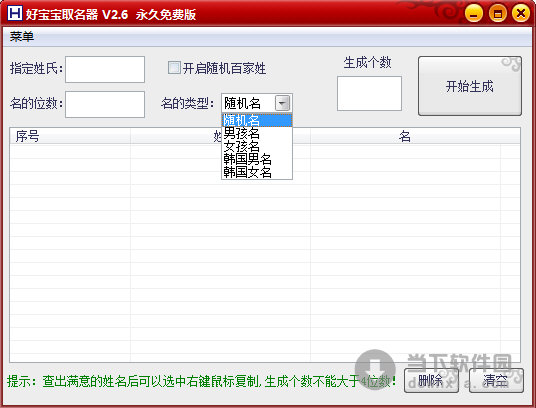Minimize the window with the yellow button
Image resolution: width=536 pixels, height=408 pixels.
[474, 14]
